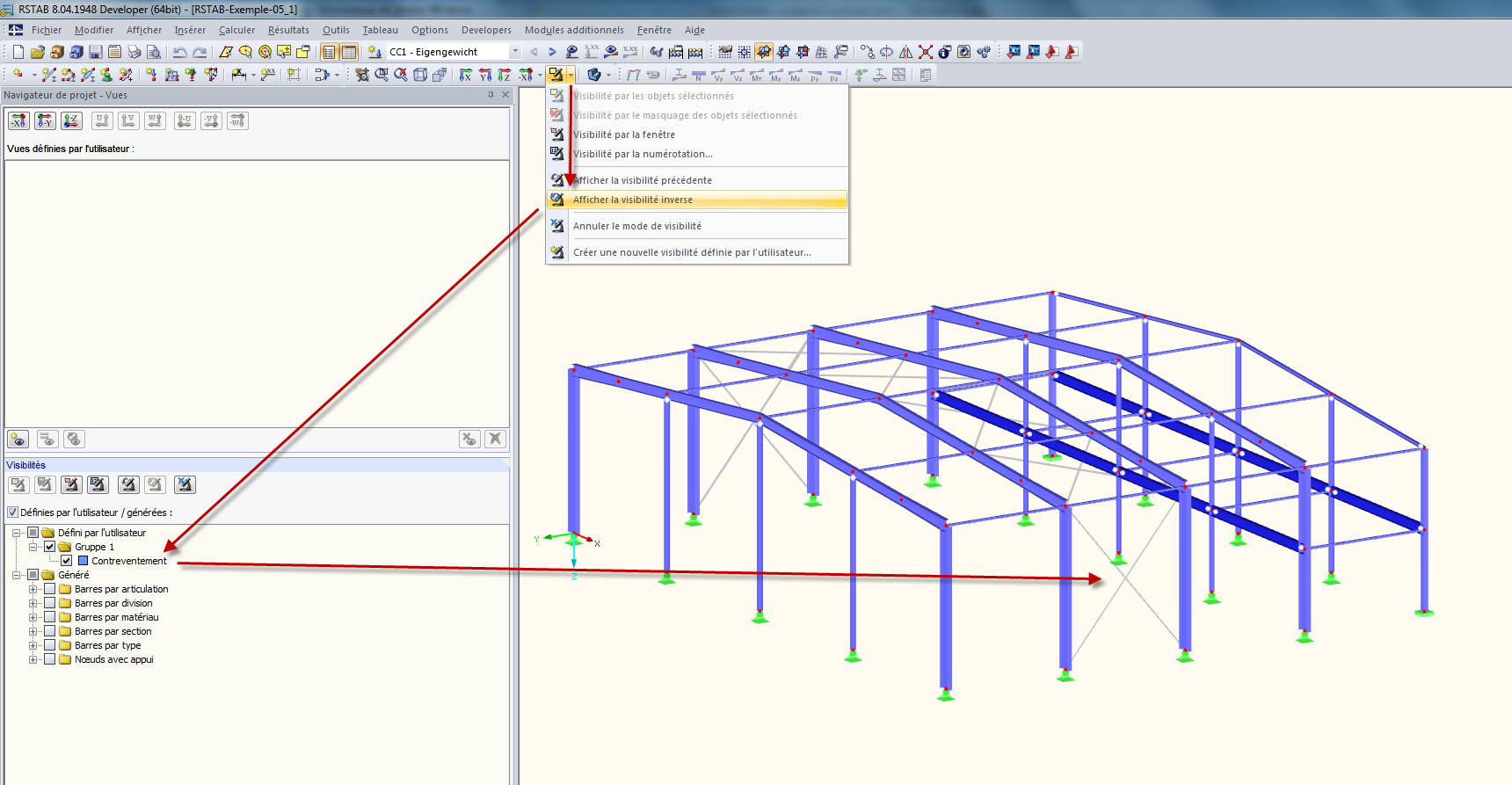Collapse the Généré tree node

pos(17,575)
